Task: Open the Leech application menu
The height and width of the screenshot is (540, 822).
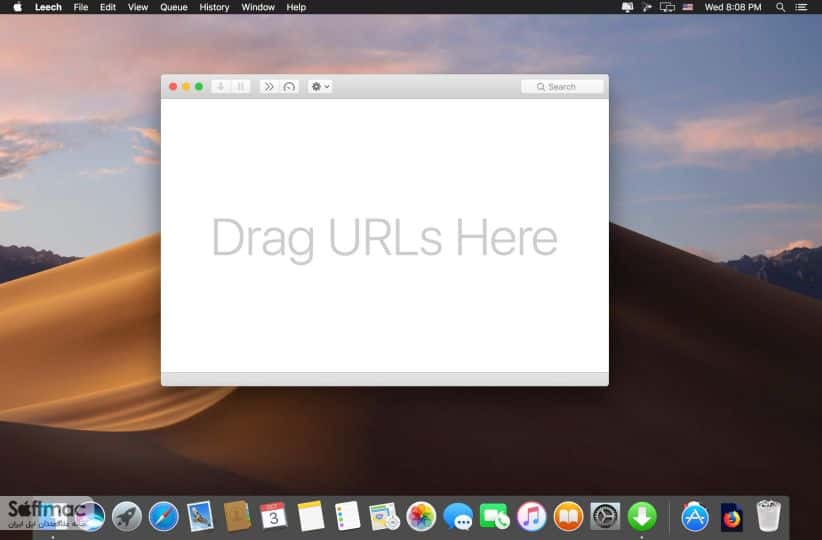Action: pyautogui.click(x=48, y=7)
